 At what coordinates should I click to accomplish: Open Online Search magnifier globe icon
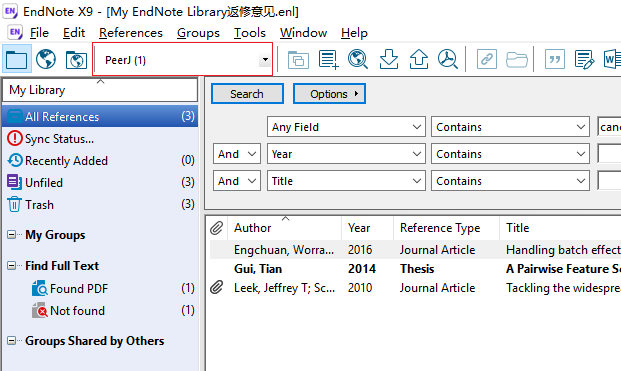(x=358, y=59)
